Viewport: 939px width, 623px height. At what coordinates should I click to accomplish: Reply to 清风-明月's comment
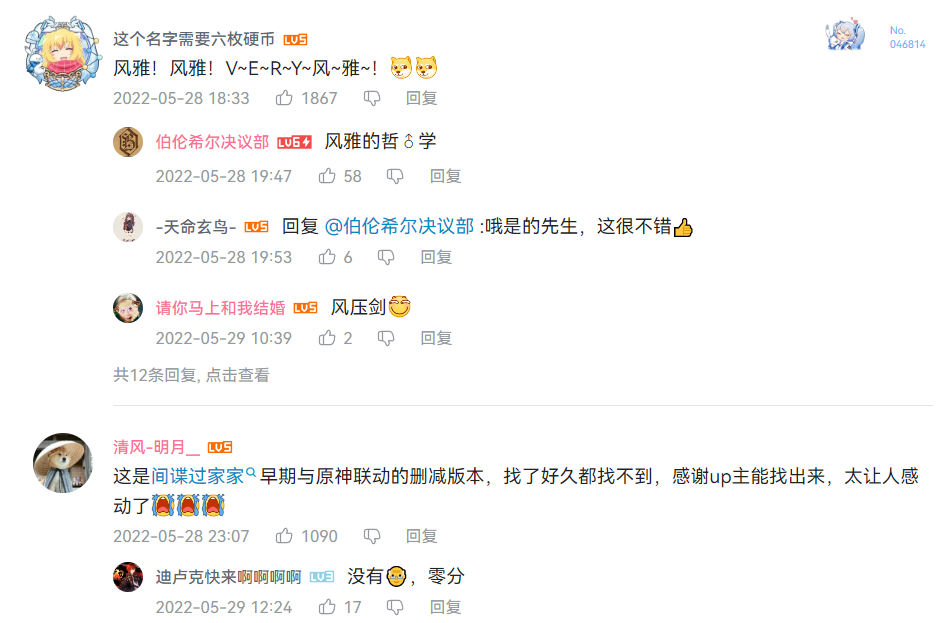click(x=421, y=536)
